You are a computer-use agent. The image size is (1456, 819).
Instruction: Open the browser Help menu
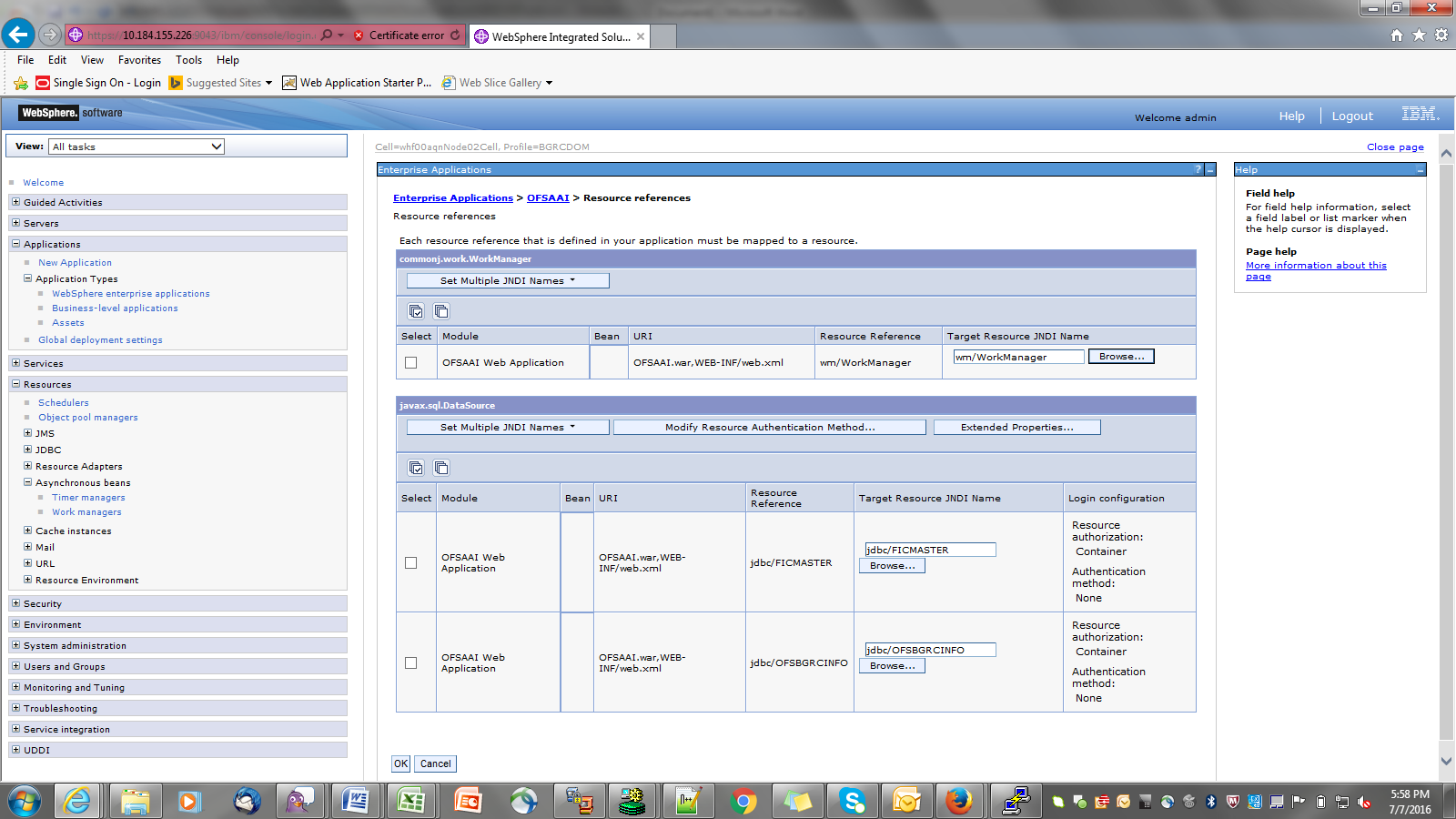[x=227, y=60]
